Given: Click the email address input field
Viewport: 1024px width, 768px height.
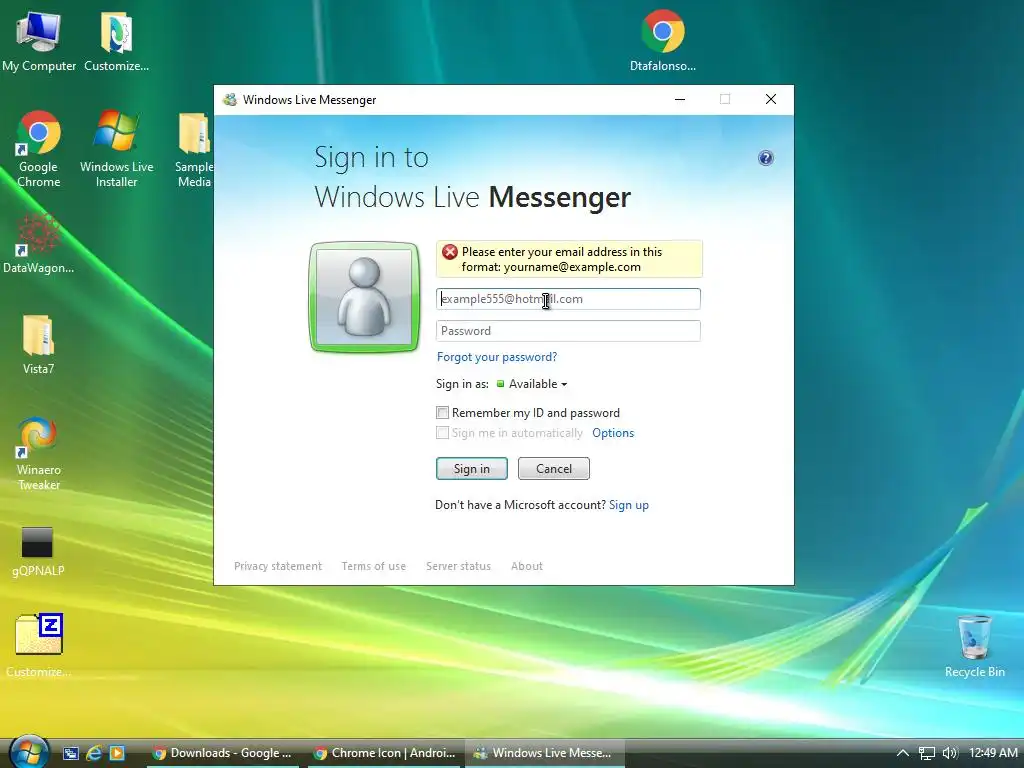Looking at the screenshot, I should click(568, 299).
